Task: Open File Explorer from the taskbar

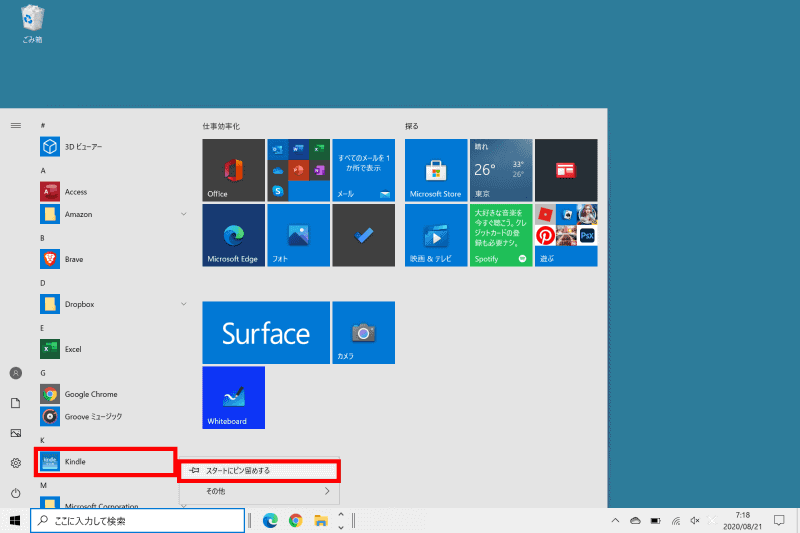Action: 321,520
